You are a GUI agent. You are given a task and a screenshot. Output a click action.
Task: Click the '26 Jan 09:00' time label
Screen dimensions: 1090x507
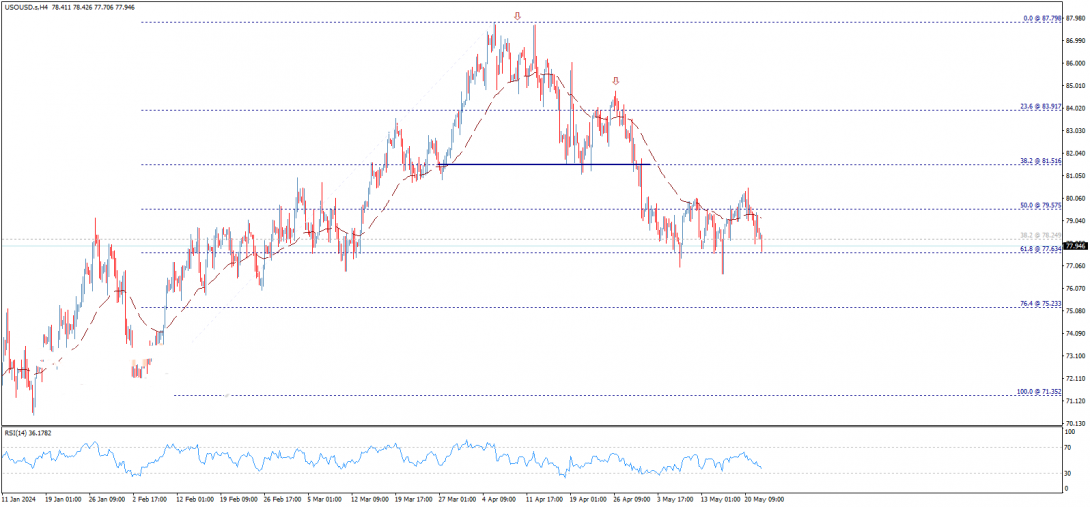tap(106, 499)
